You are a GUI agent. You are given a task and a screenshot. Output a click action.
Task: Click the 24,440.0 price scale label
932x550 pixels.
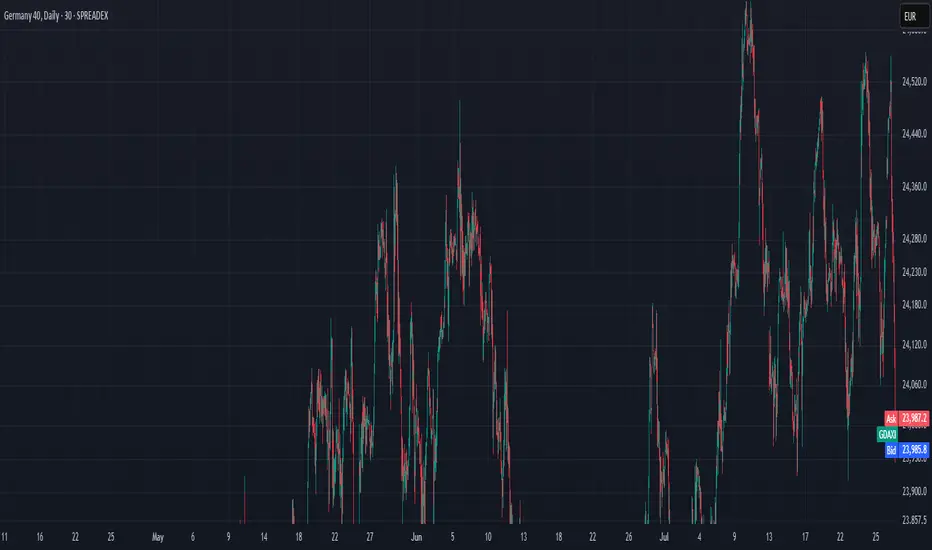pyautogui.click(x=914, y=134)
